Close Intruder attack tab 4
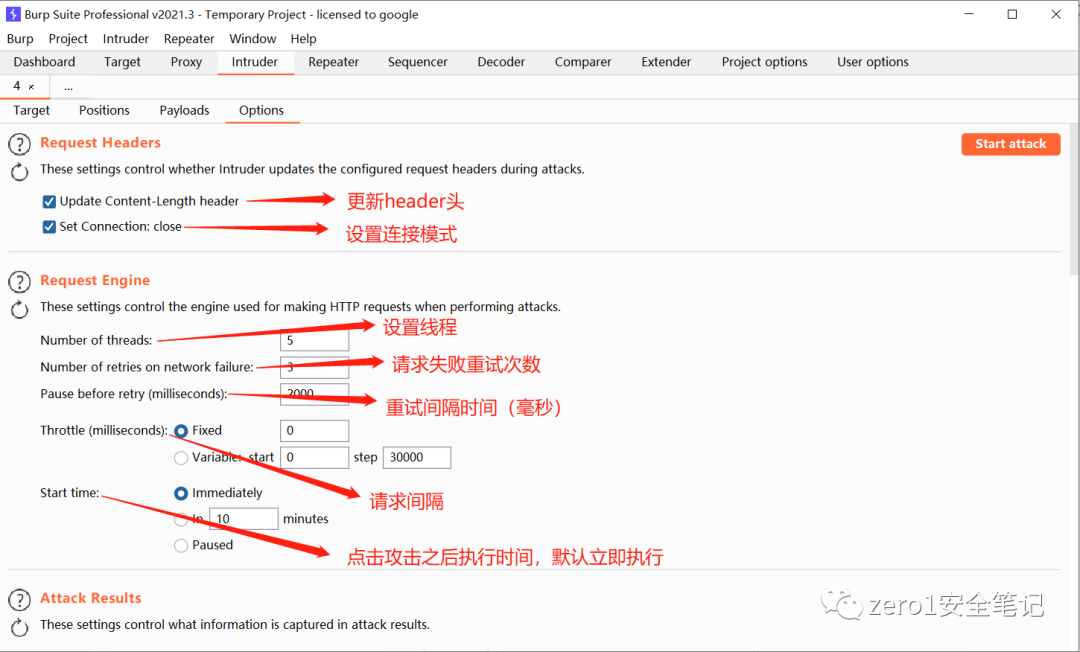 (31, 87)
